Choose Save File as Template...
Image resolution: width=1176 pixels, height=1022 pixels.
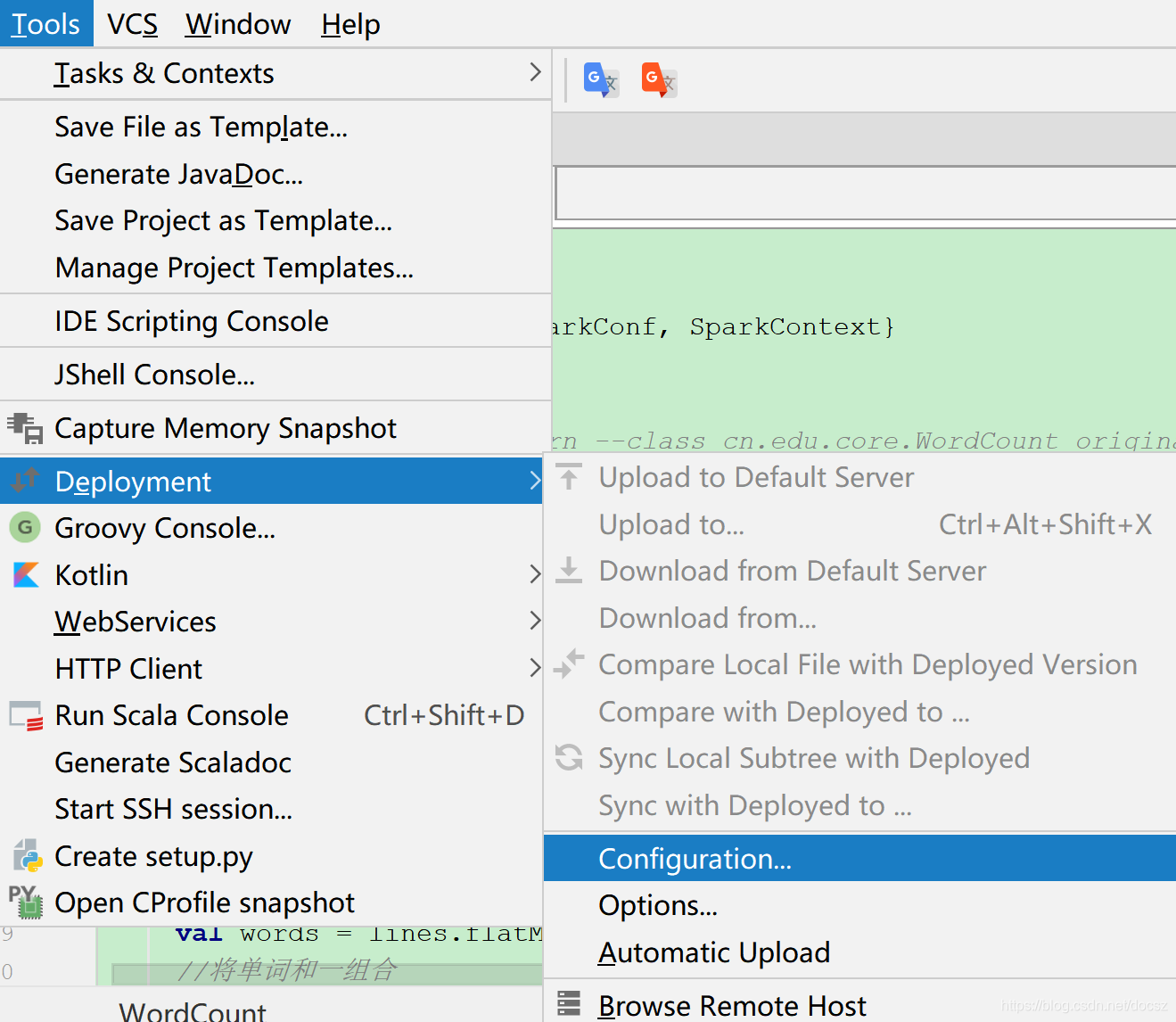tap(275, 127)
